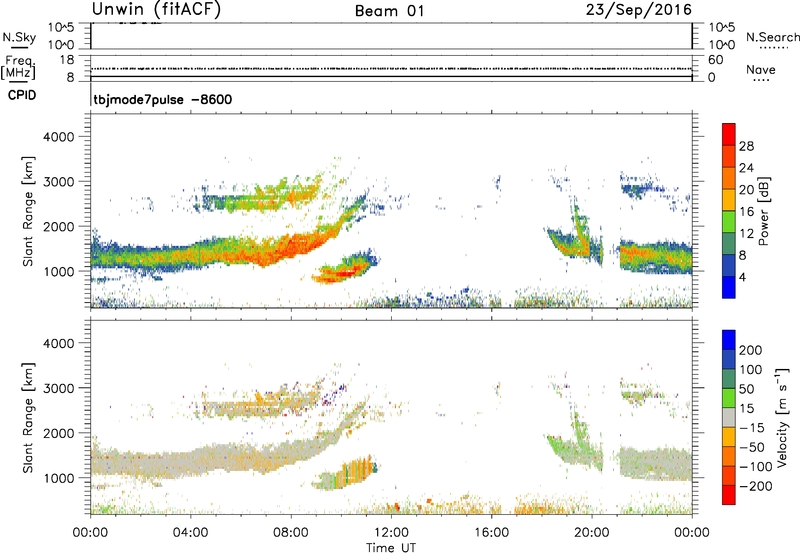
Task: Click the "-100" velocity colorbar label
Action: click(x=755, y=467)
